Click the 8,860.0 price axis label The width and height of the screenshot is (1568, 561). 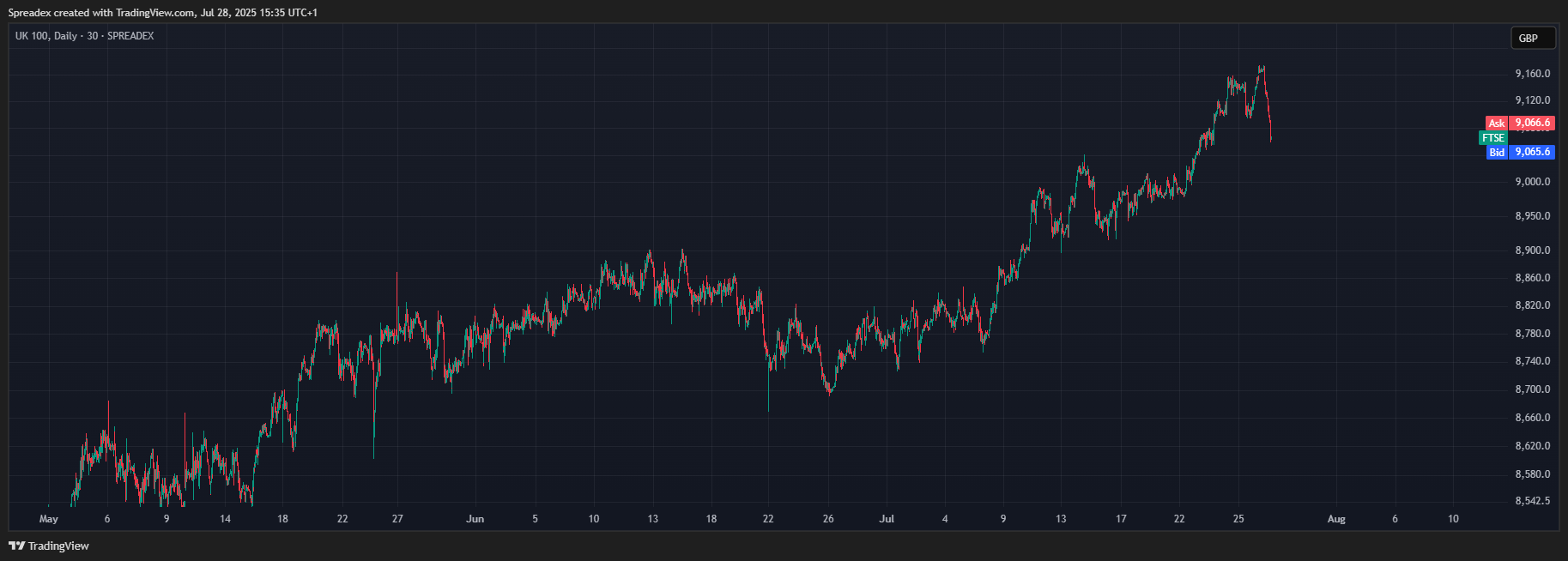[1533, 278]
